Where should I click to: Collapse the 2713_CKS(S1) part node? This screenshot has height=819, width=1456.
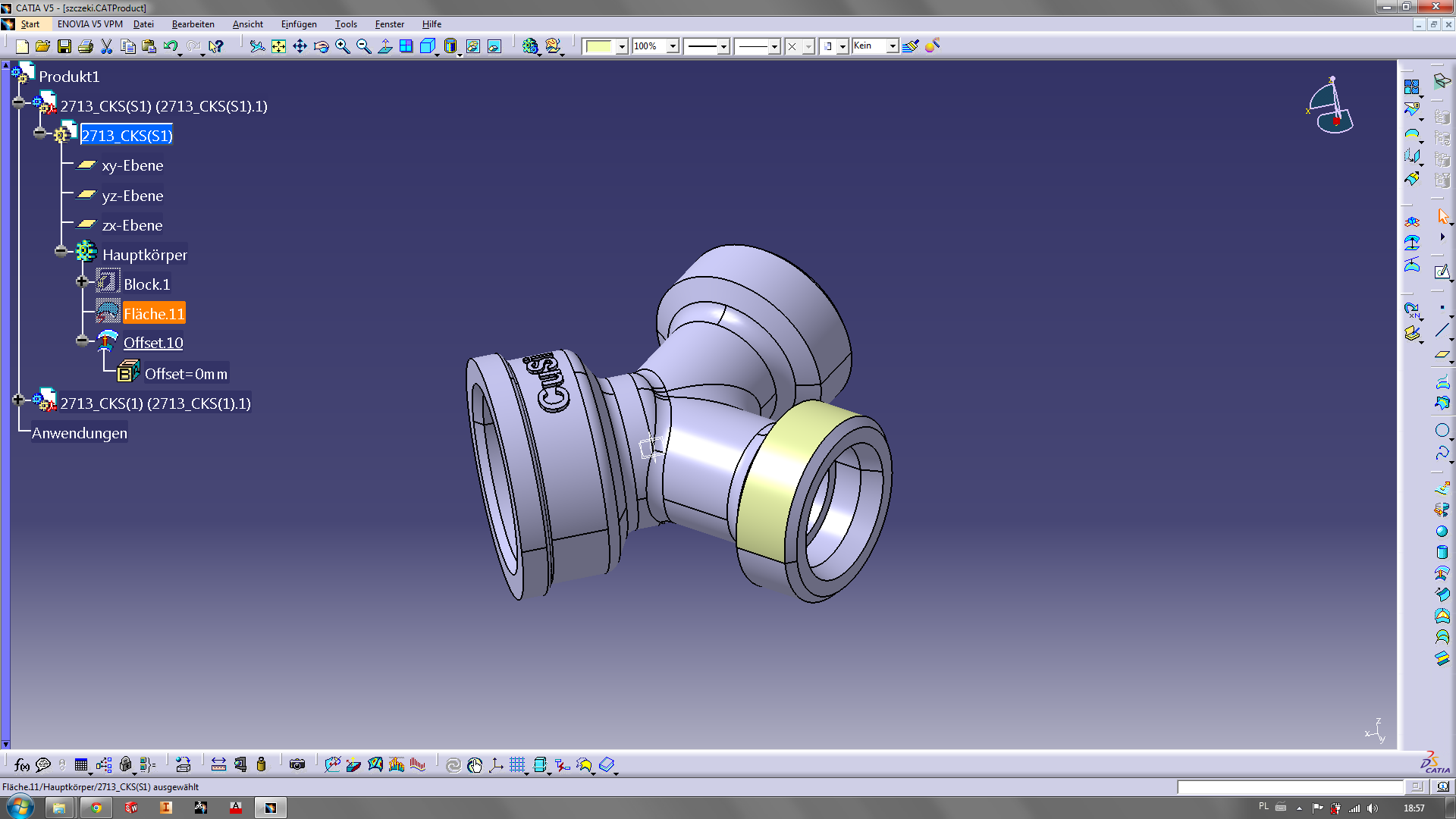[x=39, y=133]
